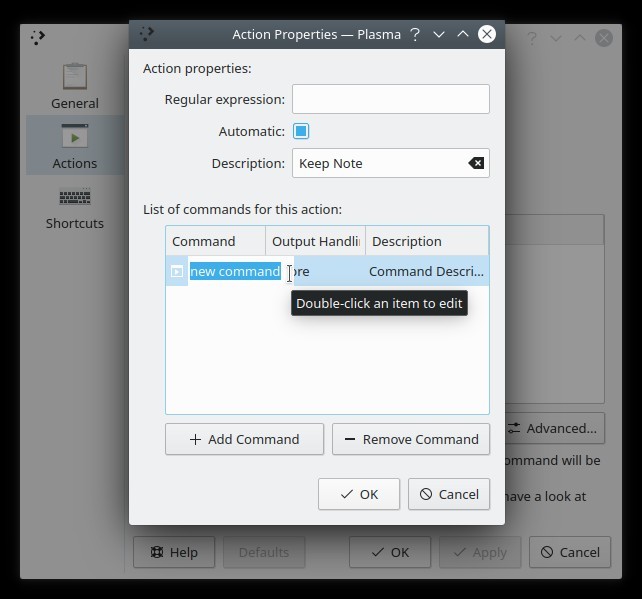Click Apply in the background settings window

pos(480,552)
